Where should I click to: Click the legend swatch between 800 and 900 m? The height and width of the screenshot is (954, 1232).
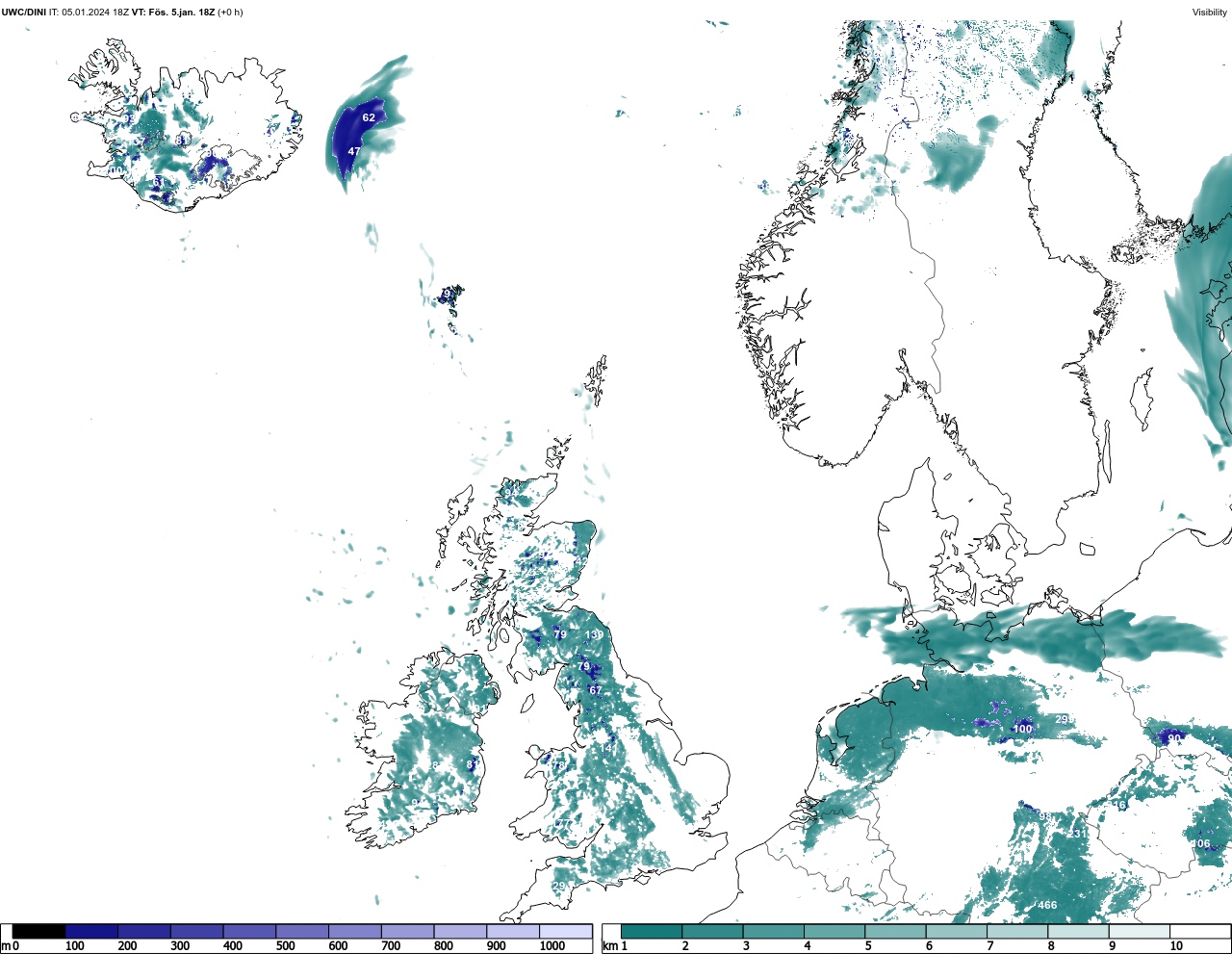pos(460,932)
